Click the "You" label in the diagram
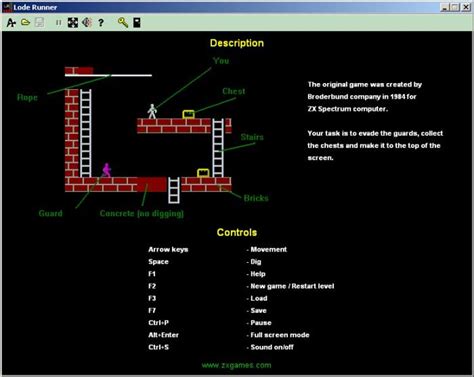Image resolution: width=474 pixels, height=377 pixels. pyautogui.click(x=221, y=61)
